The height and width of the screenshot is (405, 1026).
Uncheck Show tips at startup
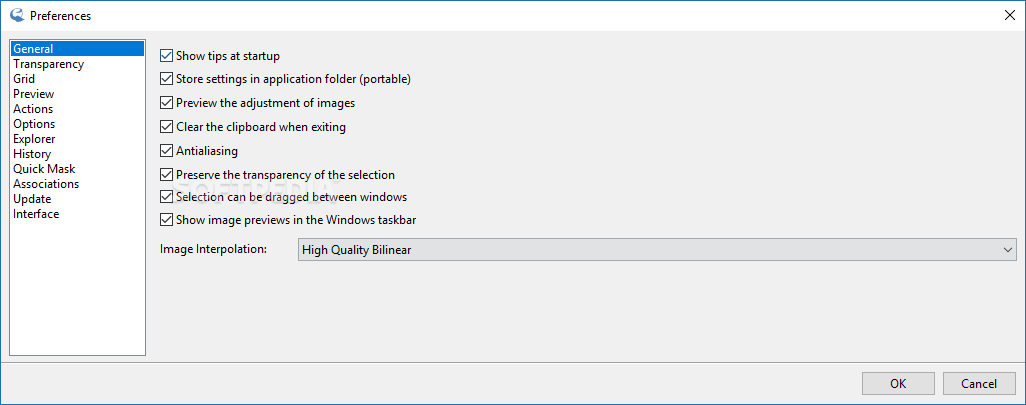[166, 56]
